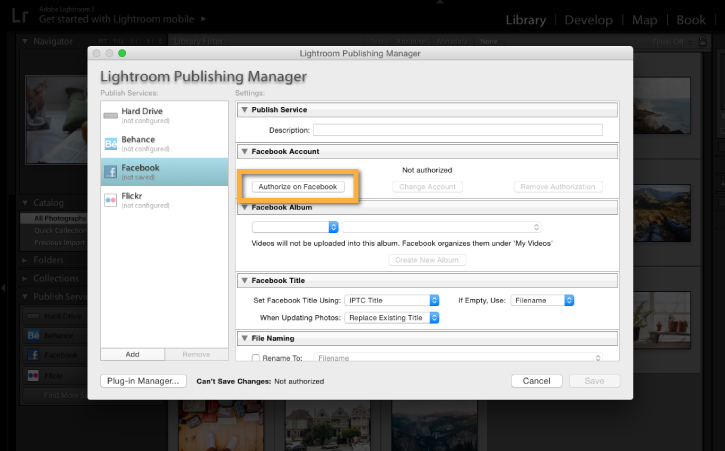This screenshot has width=725, height=451.
Task: Open the blue Facebook Album dropdown
Action: click(295, 227)
